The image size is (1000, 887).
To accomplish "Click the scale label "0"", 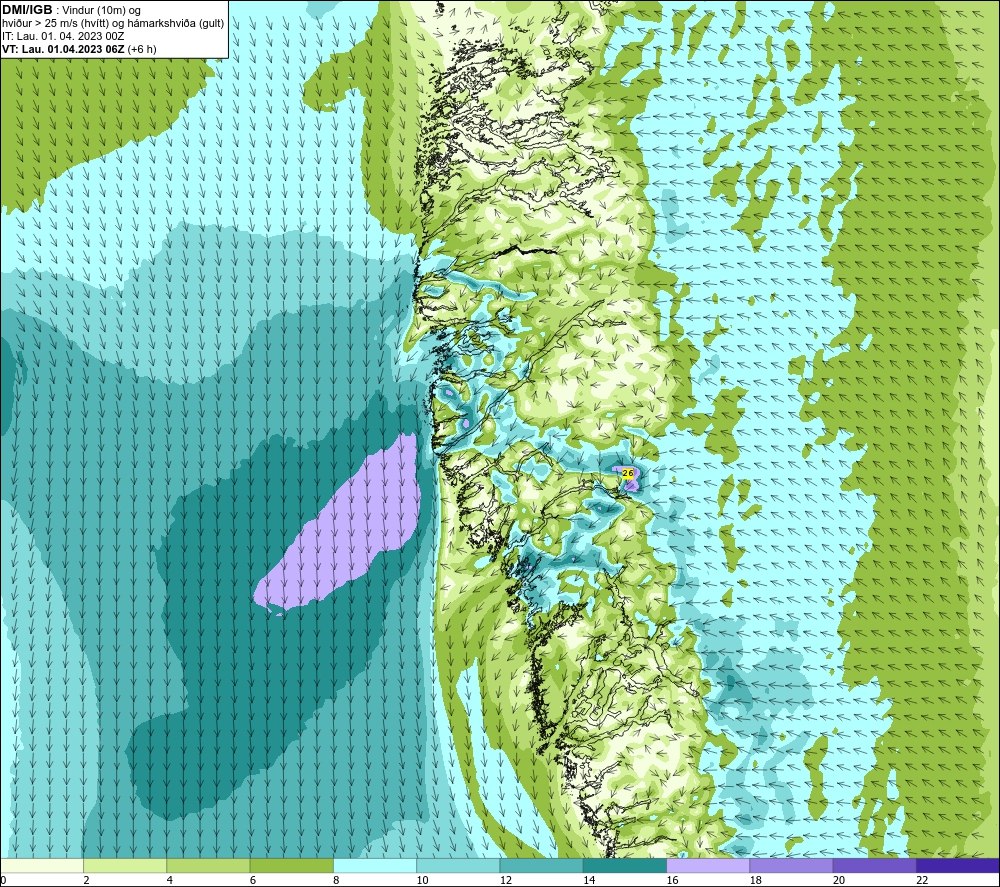I will coord(3,881).
